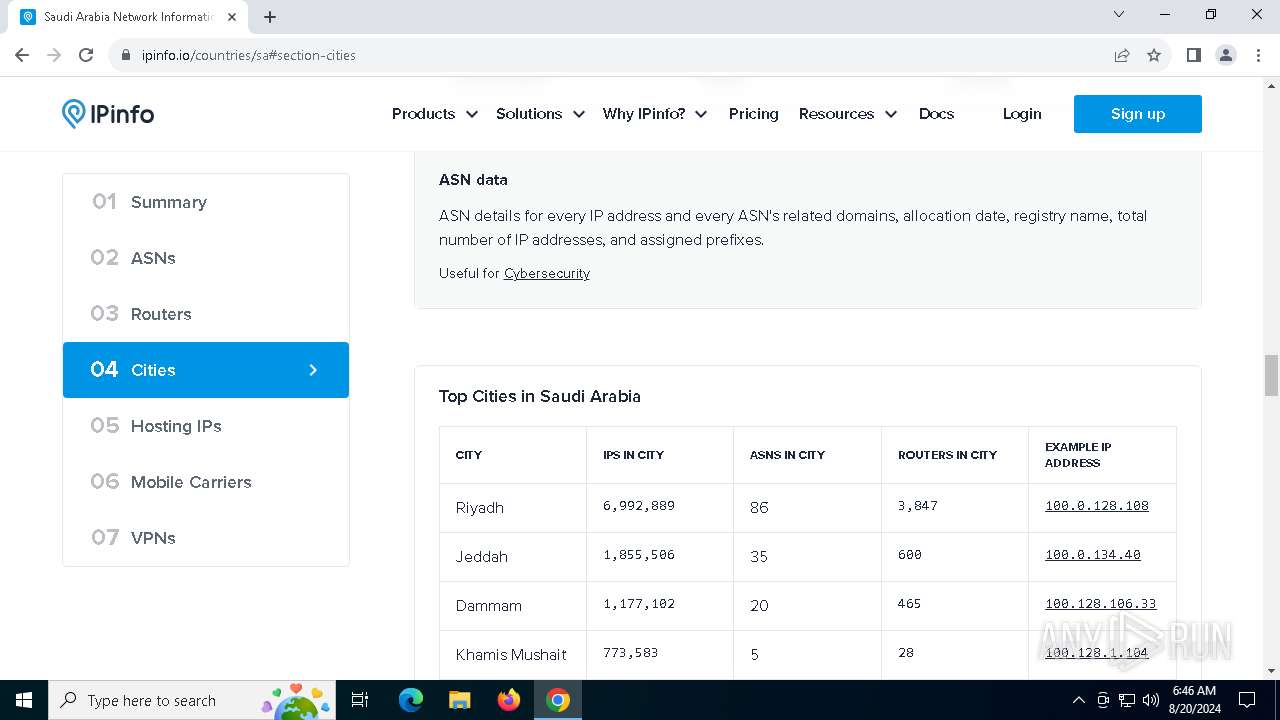The width and height of the screenshot is (1280, 720).
Task: Select the 1,855,506 IPs value
Action: click(639, 555)
